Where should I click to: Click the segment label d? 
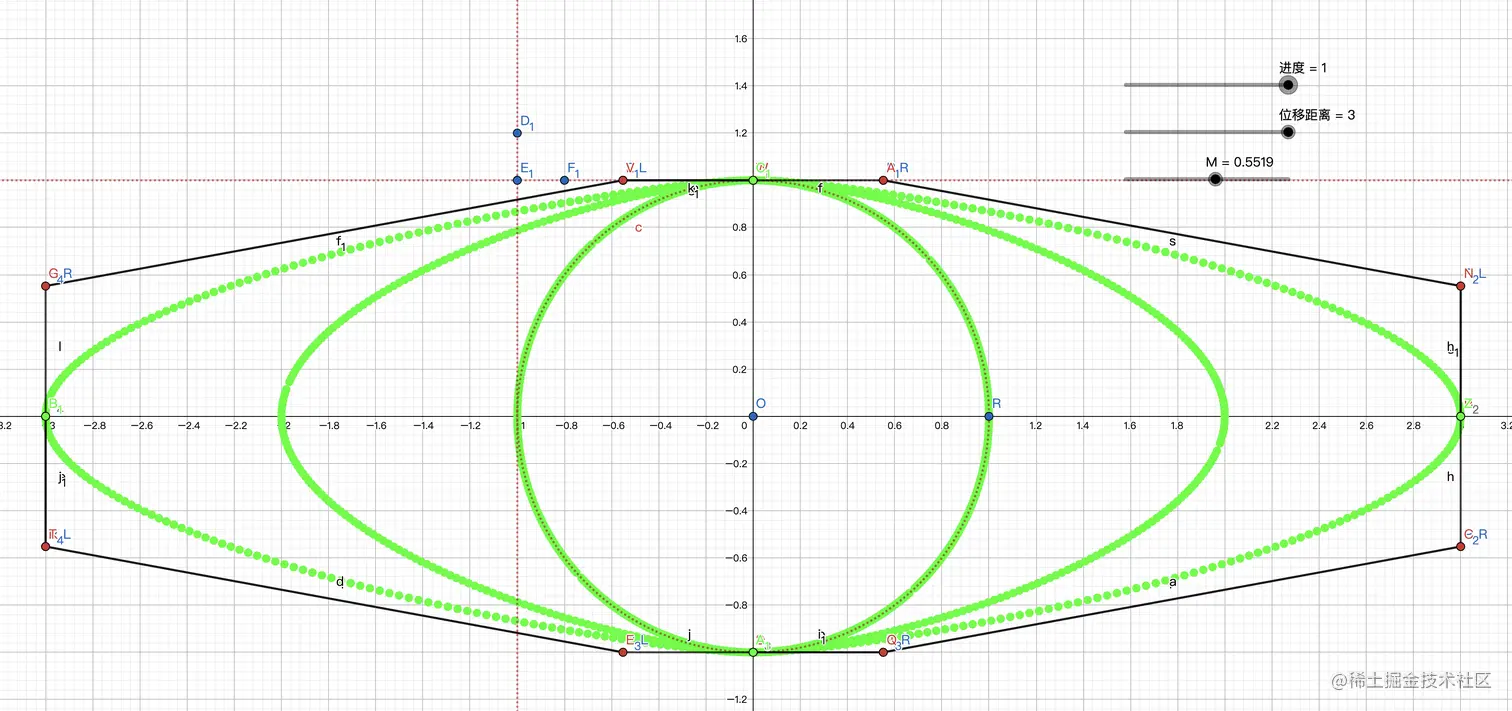click(x=340, y=582)
